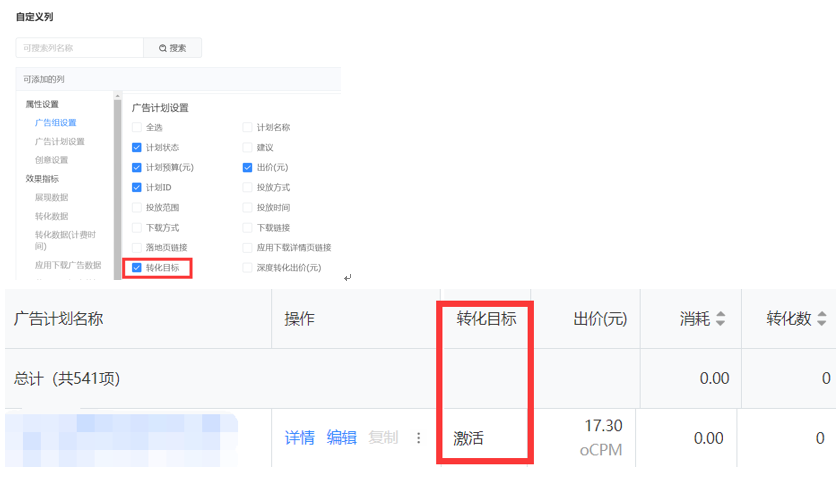Click the 编辑 edit link

(341, 438)
